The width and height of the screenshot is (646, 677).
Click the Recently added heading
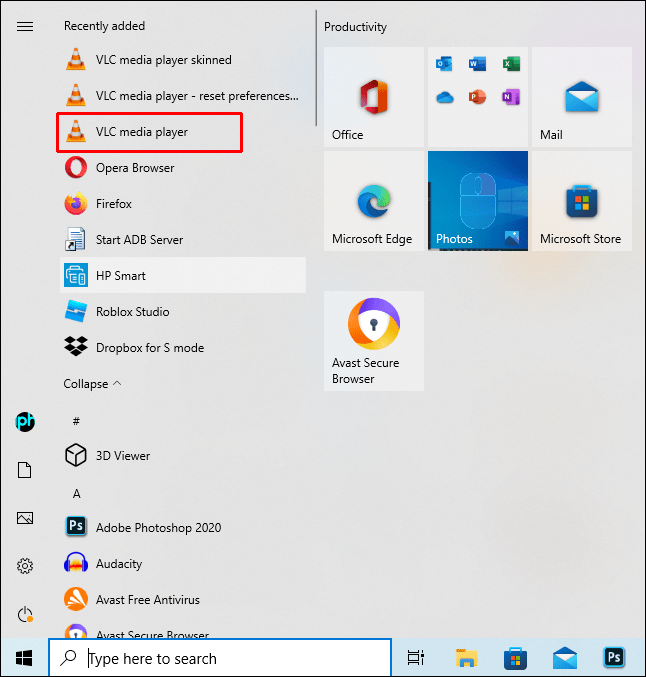(104, 26)
